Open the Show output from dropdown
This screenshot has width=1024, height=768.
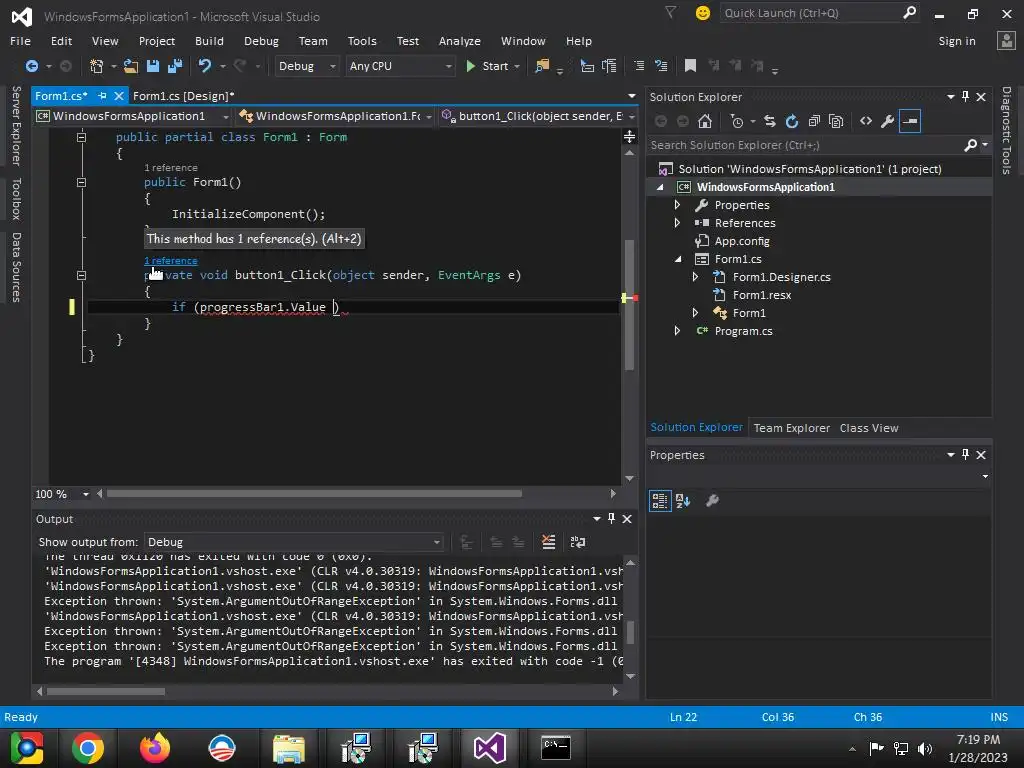(x=293, y=542)
